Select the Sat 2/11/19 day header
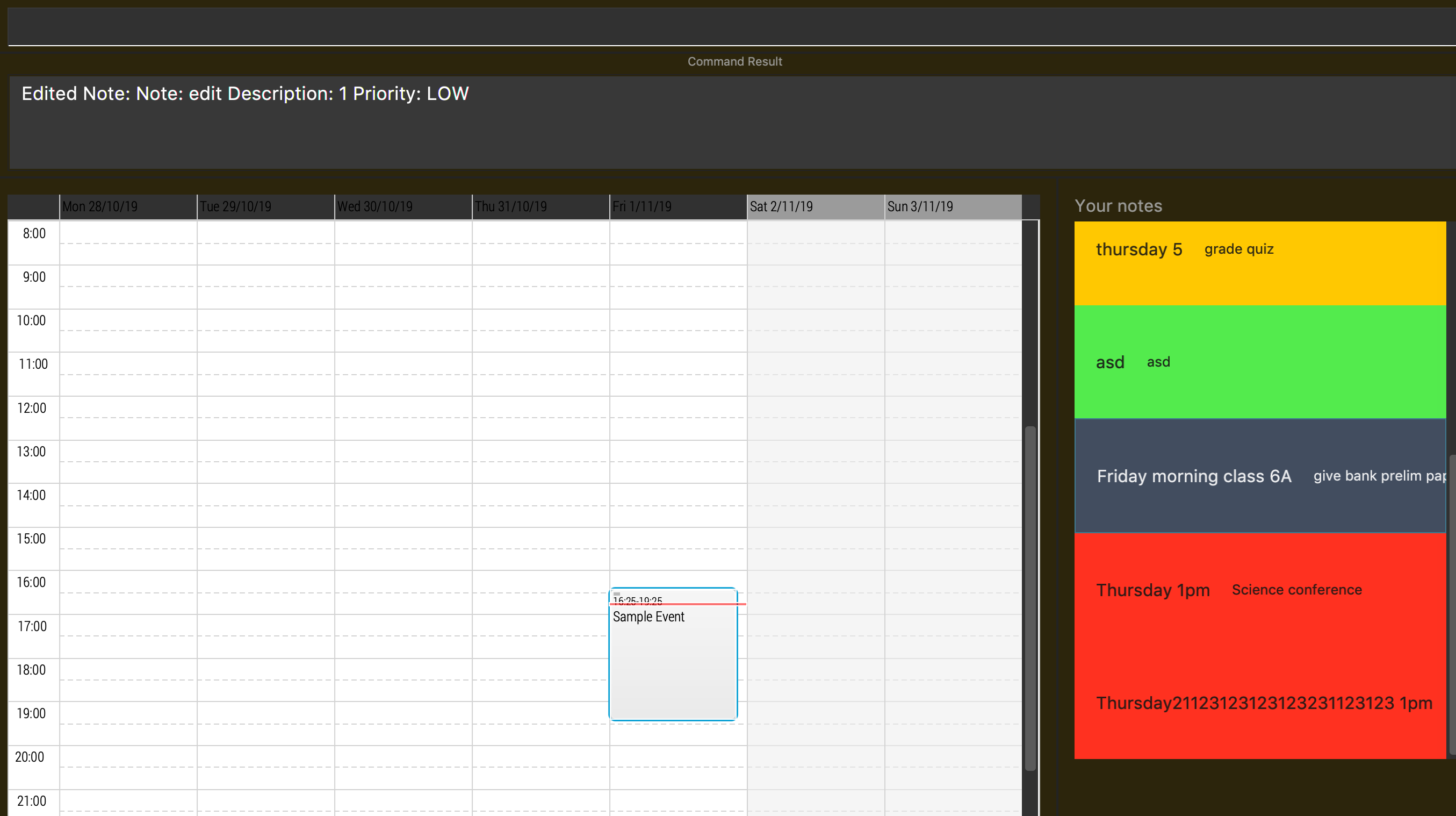The image size is (1456, 816). pyautogui.click(x=815, y=206)
